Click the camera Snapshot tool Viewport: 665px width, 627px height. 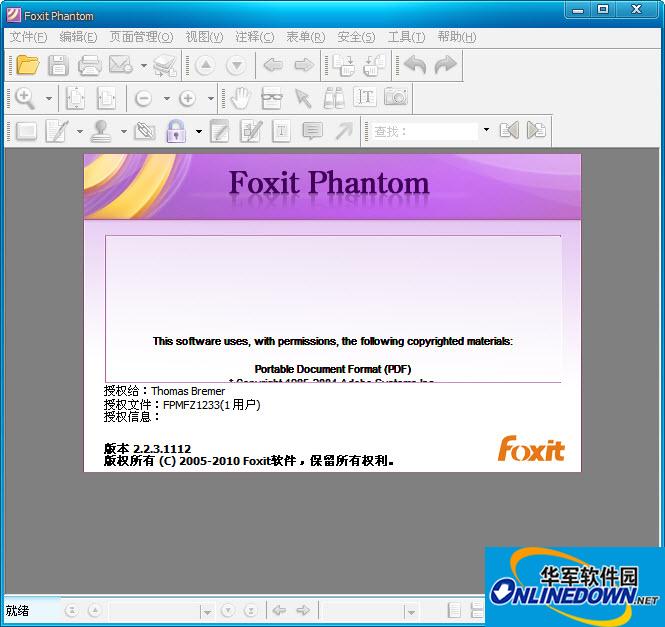tap(396, 97)
